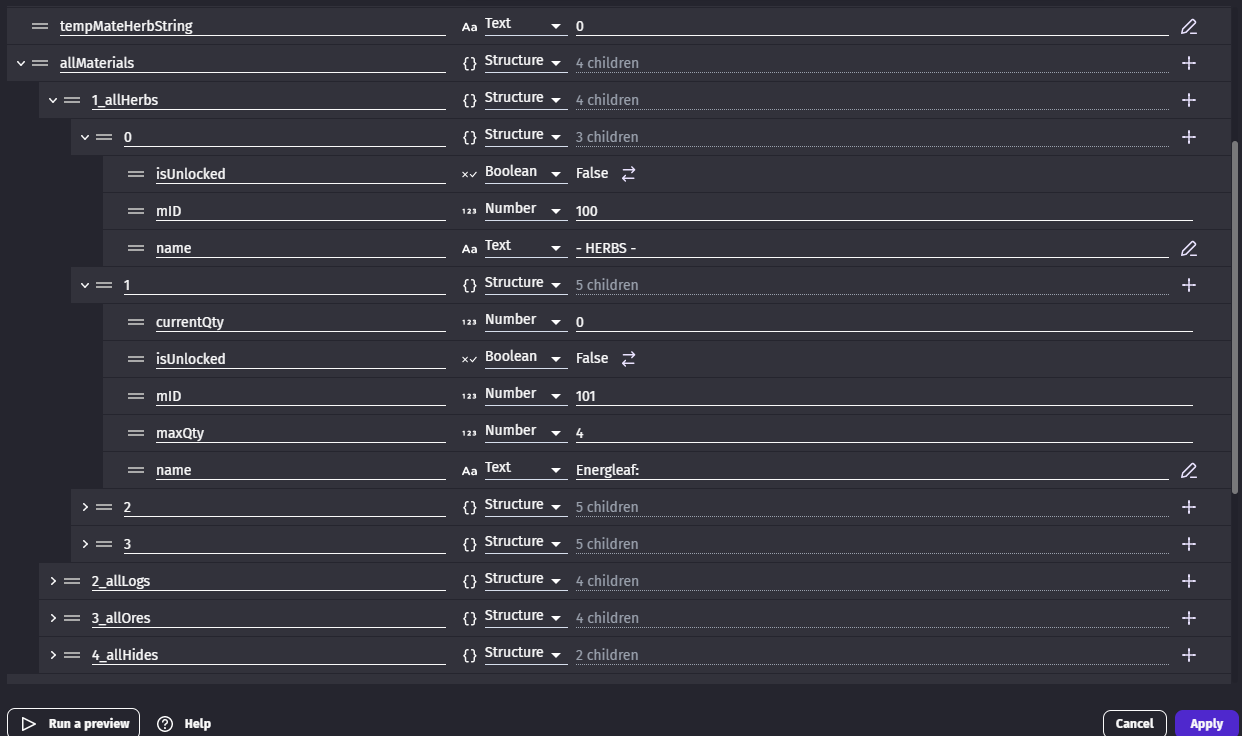1242x736 pixels.
Task: Click the currentQty value field
Action: pos(884,322)
